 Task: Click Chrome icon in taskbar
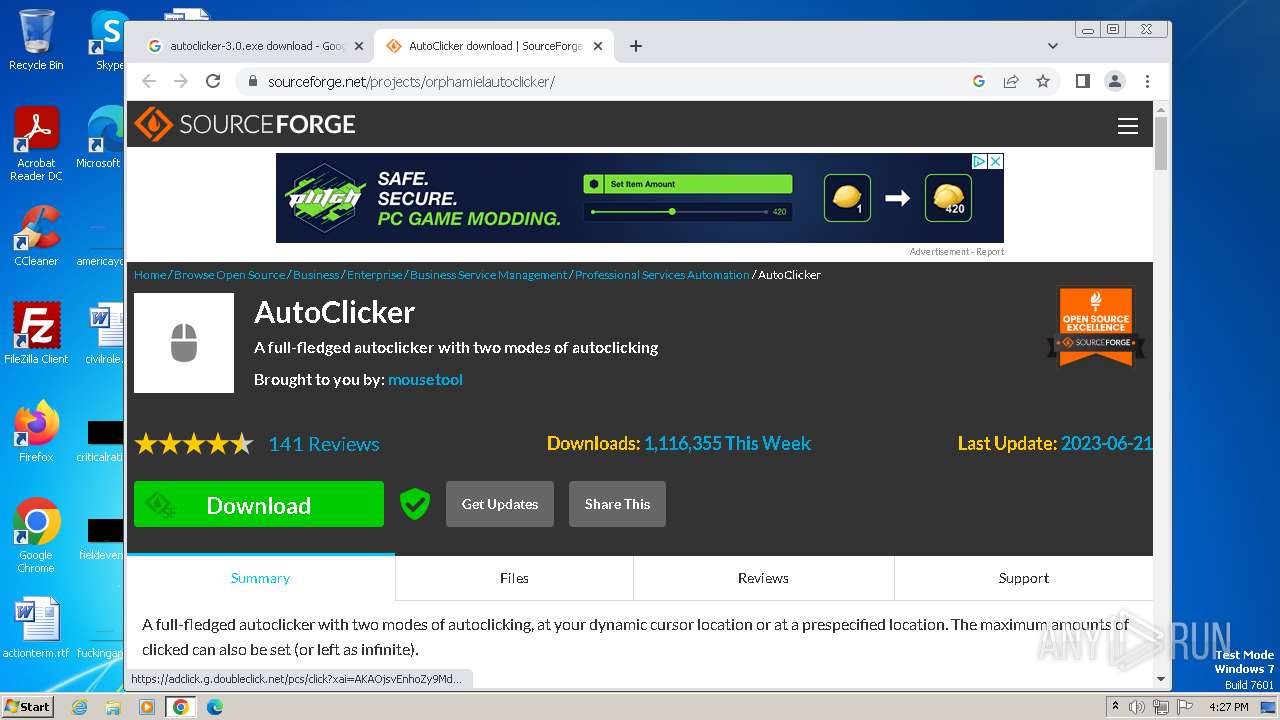click(x=181, y=707)
